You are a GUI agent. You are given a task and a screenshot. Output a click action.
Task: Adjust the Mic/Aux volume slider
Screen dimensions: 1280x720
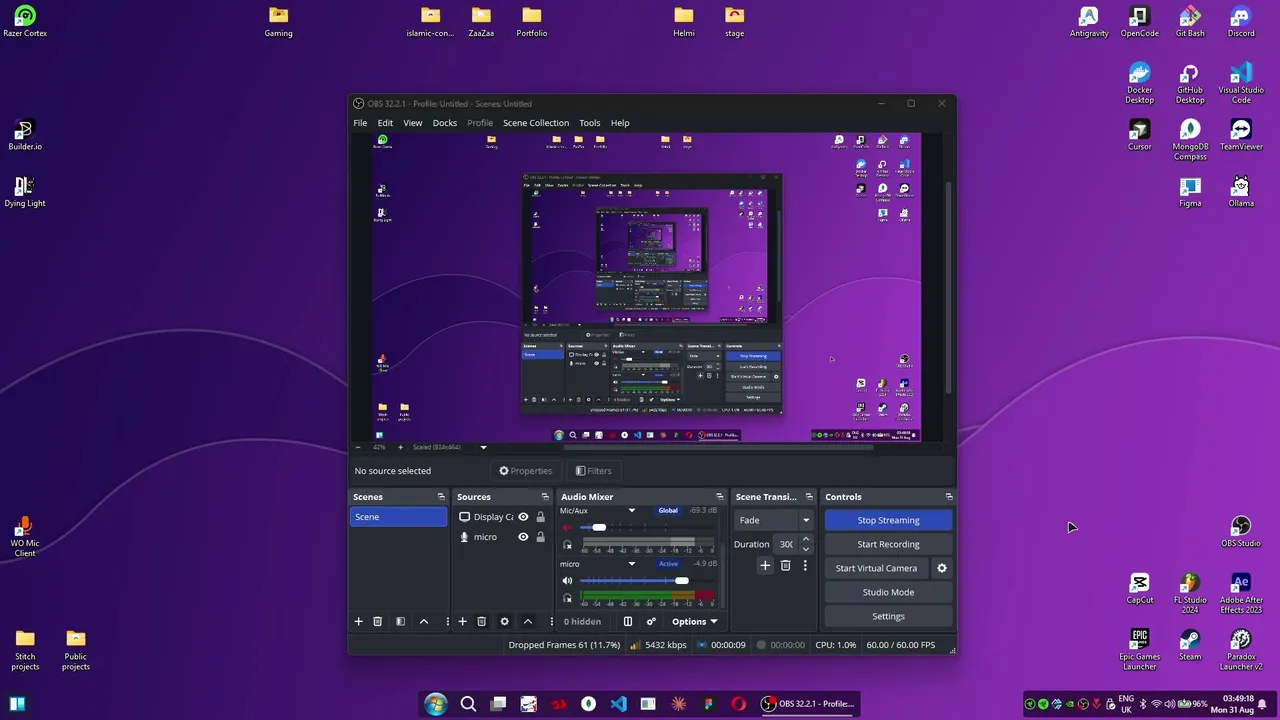coord(599,527)
